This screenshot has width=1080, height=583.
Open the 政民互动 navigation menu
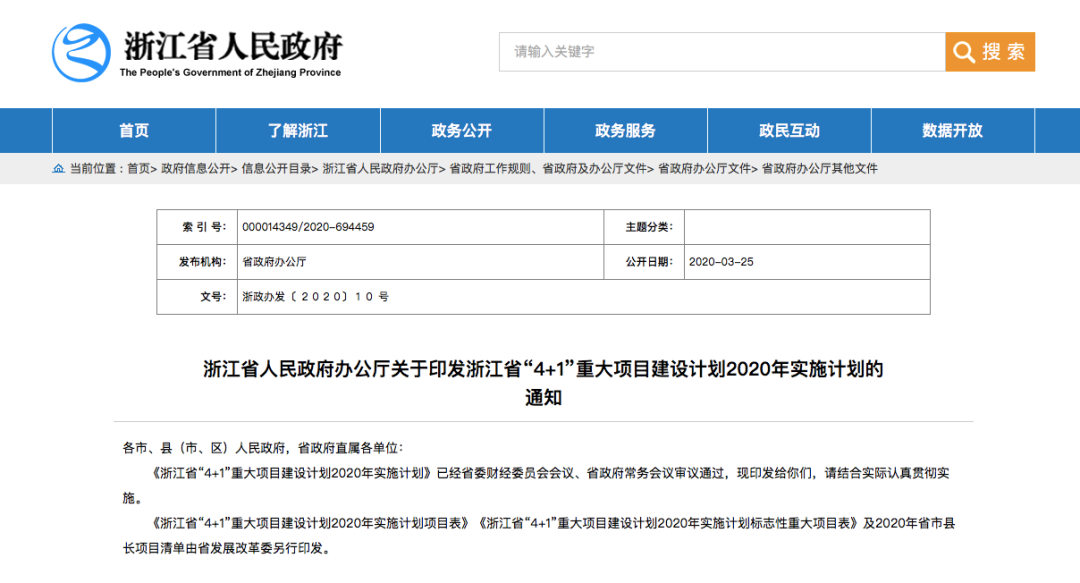pyautogui.click(x=789, y=131)
